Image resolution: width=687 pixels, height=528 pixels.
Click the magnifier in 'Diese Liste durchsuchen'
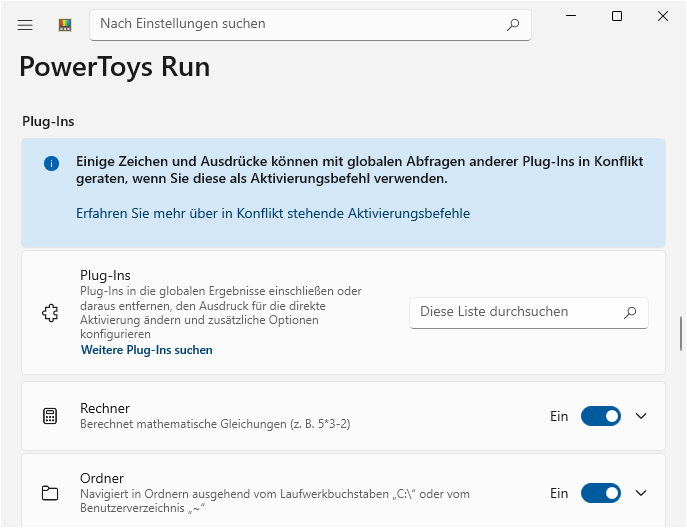[x=630, y=312]
